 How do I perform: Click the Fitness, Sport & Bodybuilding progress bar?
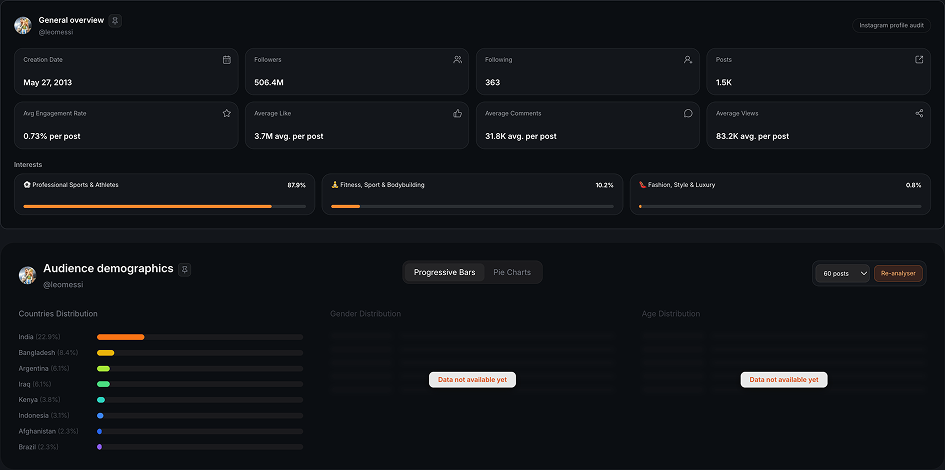click(x=472, y=206)
